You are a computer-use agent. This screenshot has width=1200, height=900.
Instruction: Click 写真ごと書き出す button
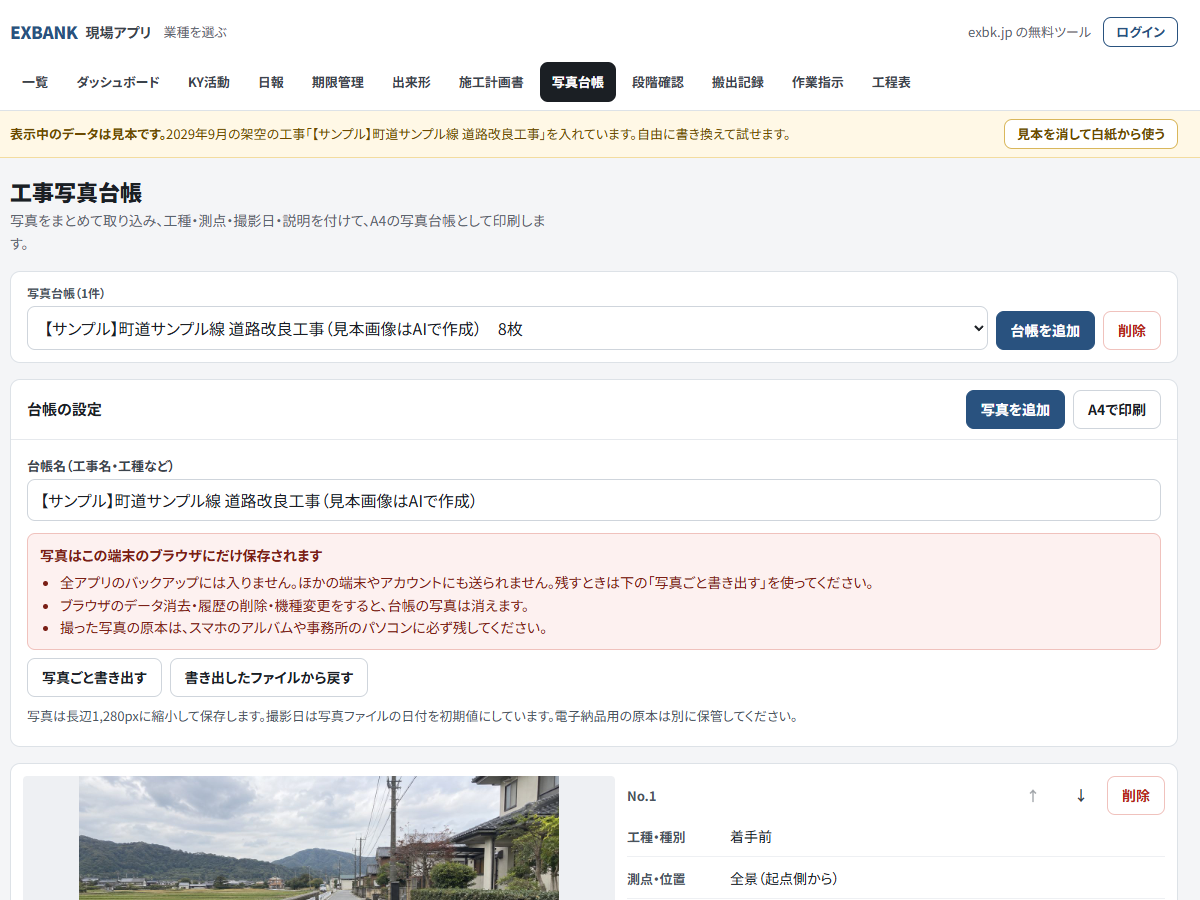94,677
